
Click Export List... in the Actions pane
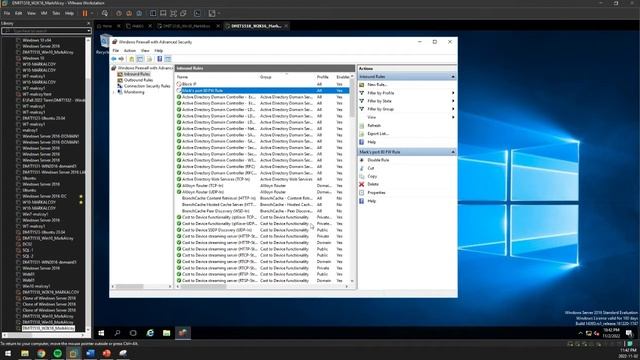(x=378, y=133)
